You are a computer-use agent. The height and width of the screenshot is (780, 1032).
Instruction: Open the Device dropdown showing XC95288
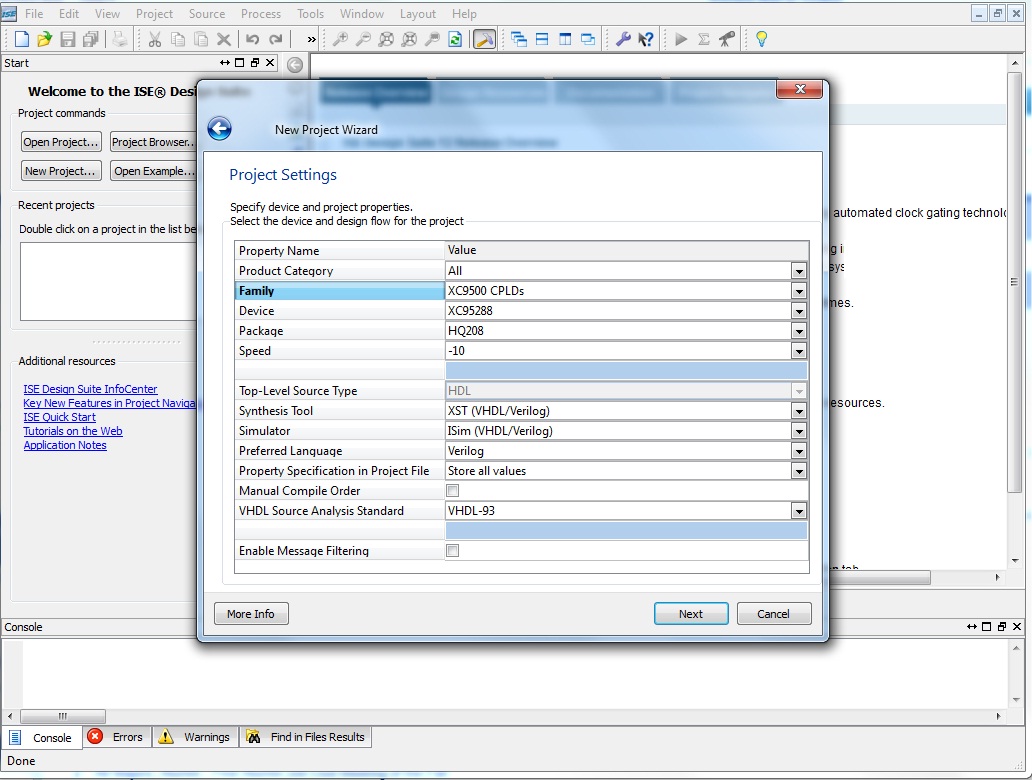pyautogui.click(x=799, y=311)
